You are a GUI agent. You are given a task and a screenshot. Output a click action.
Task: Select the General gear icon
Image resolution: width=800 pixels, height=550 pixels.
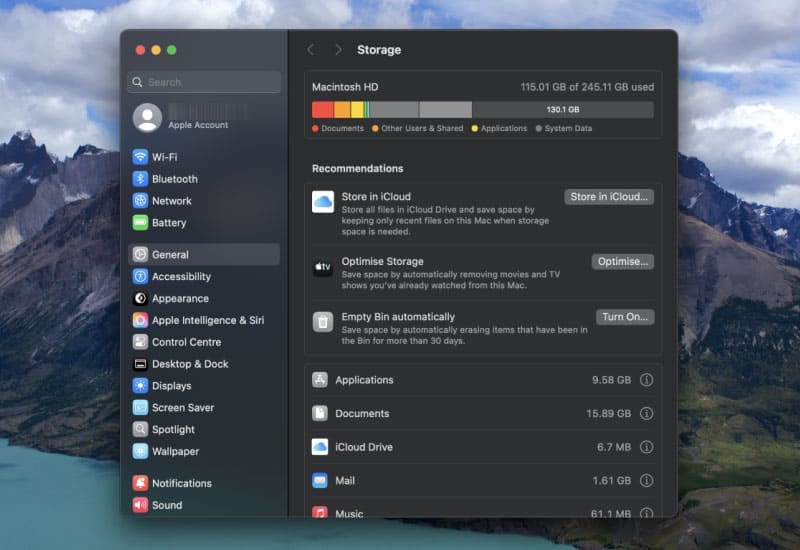pos(140,254)
